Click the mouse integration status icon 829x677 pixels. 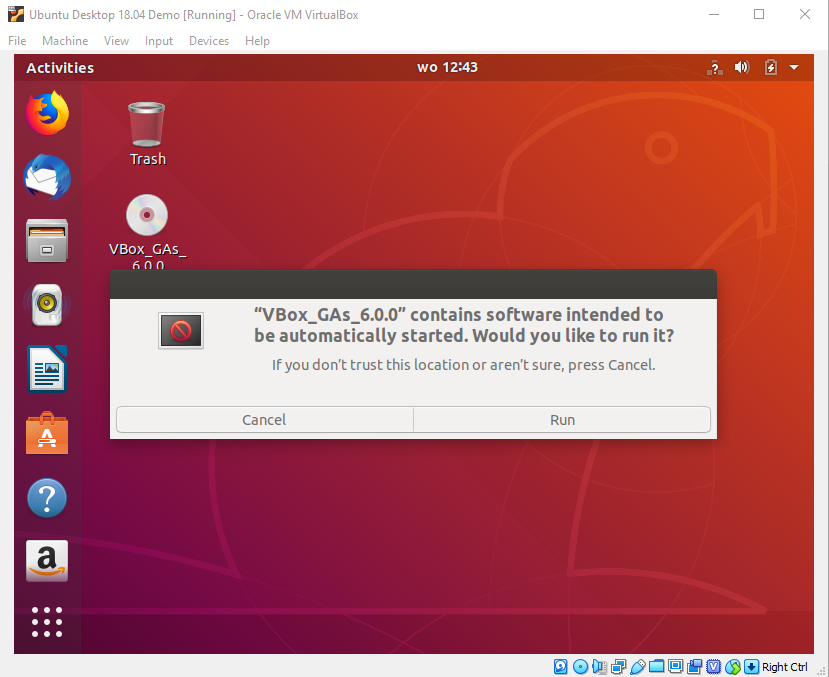[732, 667]
